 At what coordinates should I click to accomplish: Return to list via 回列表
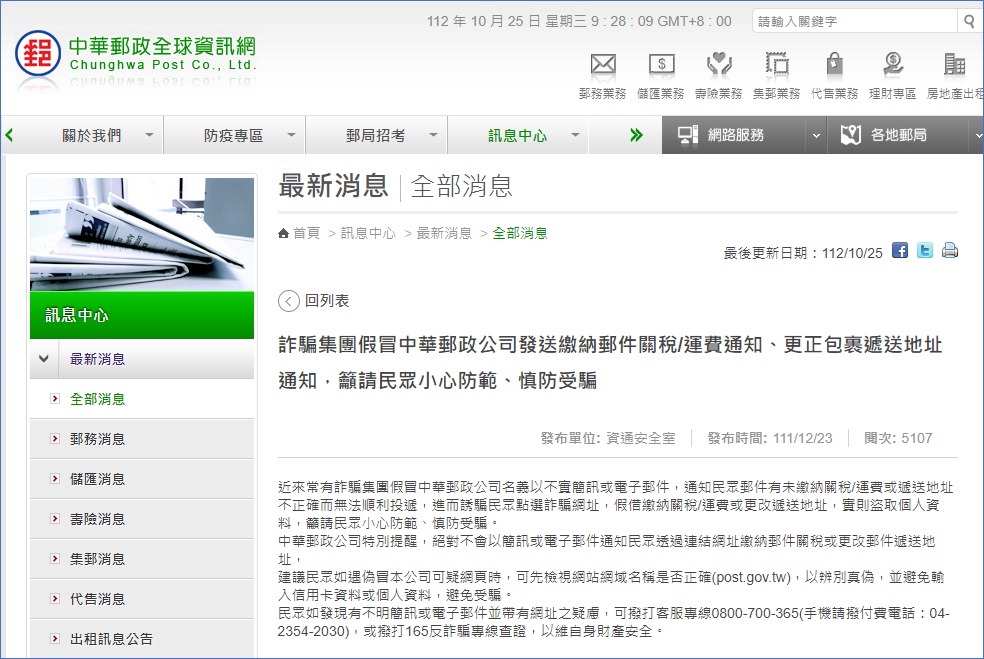coord(326,301)
